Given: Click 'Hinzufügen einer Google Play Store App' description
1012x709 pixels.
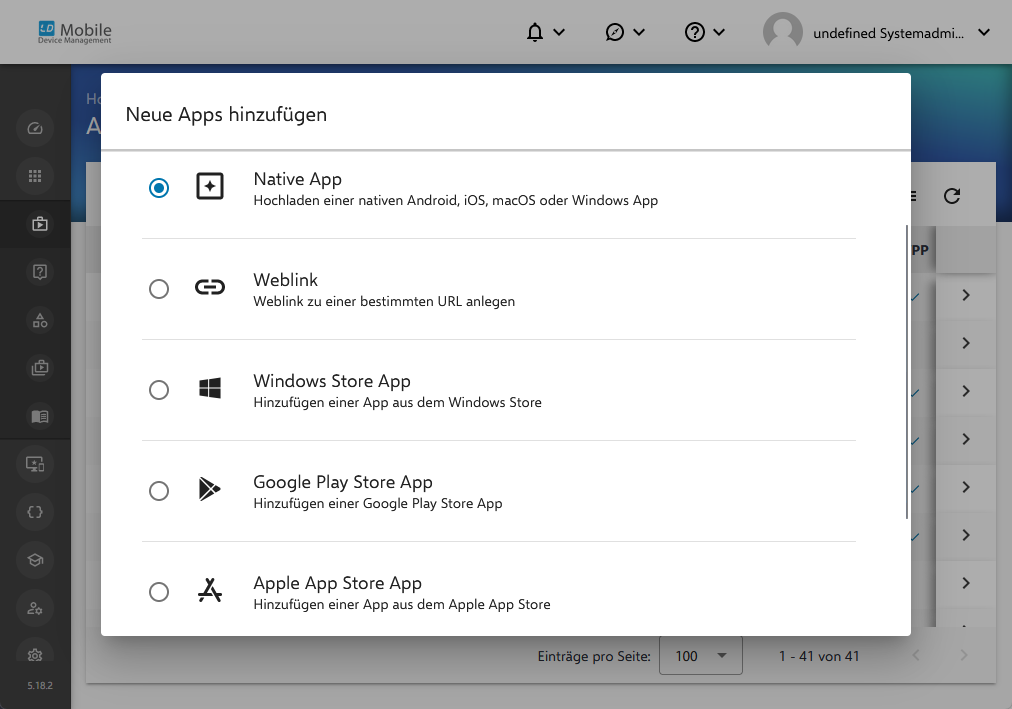Looking at the screenshot, I should (378, 503).
